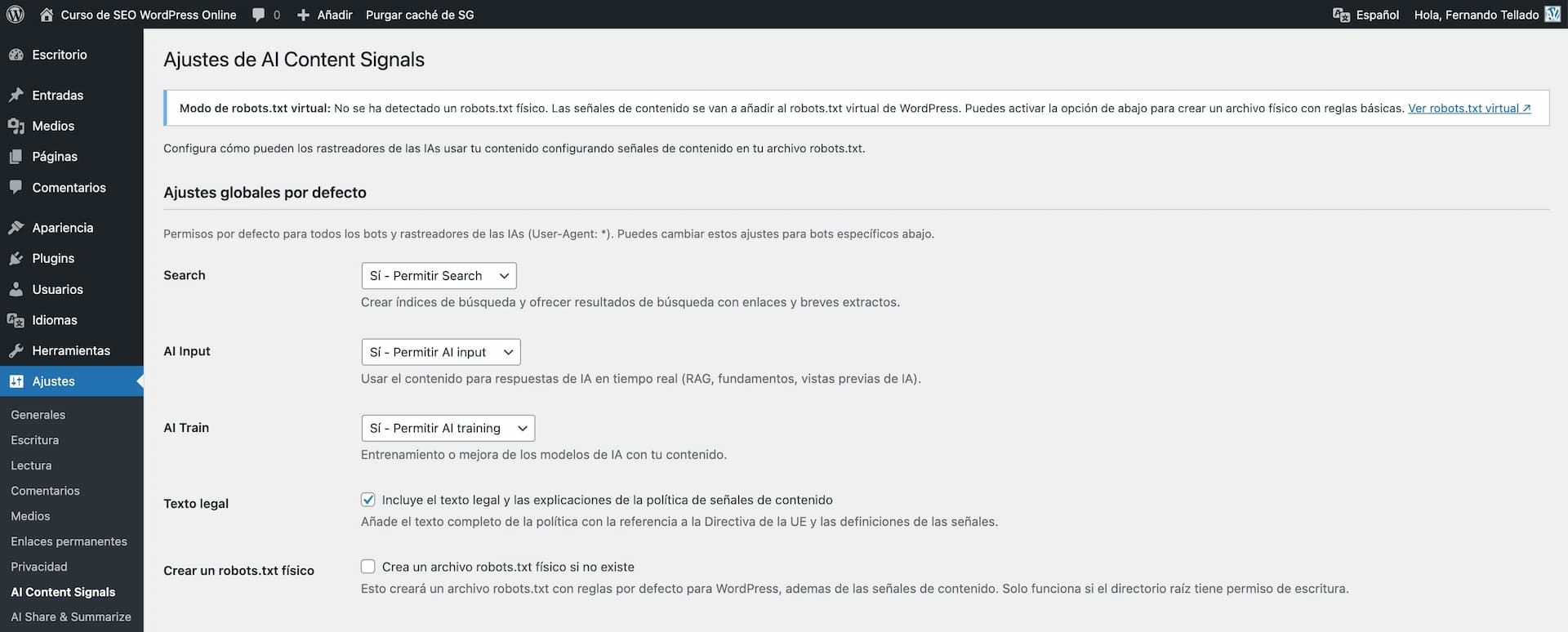Viewport: 1568px width, 632px height.
Task: Open the Ver robots.txt virtual link
Action: (1468, 109)
